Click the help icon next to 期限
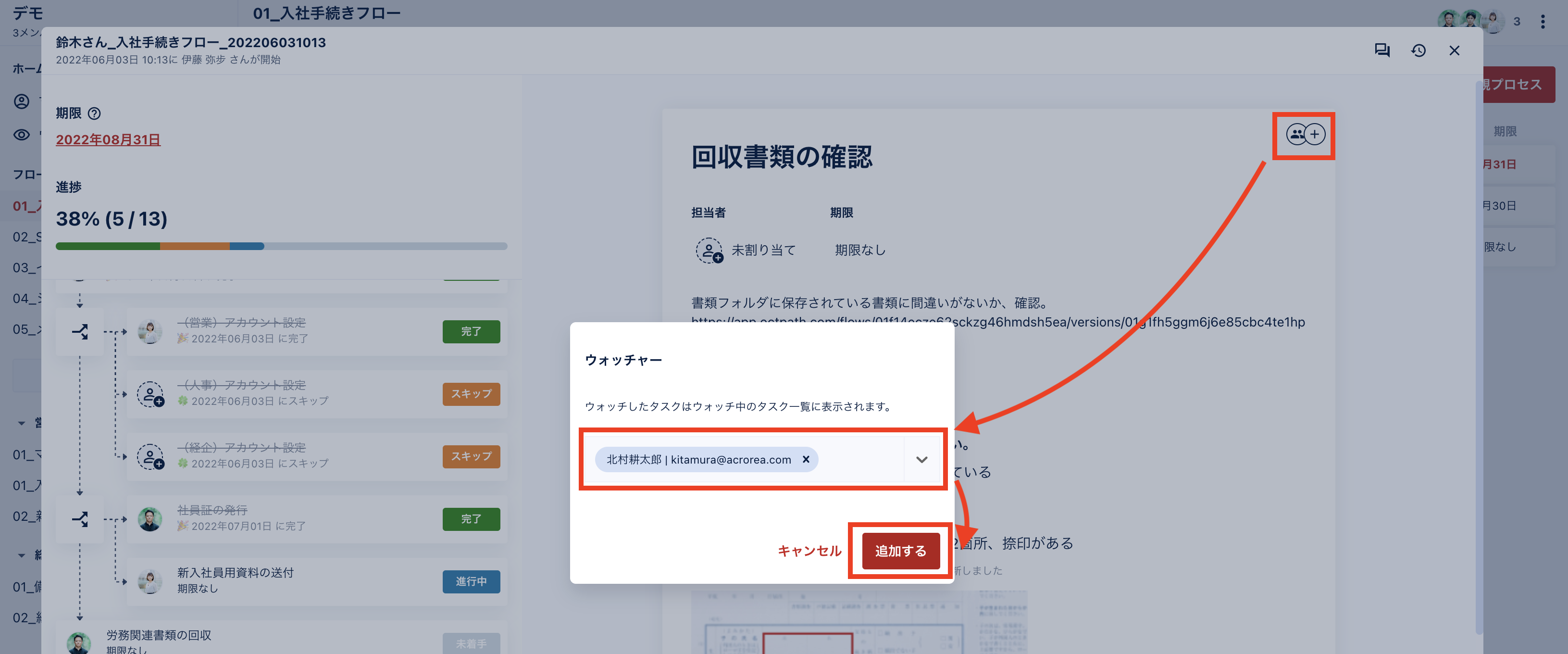This screenshot has height=654, width=1568. pos(94,113)
